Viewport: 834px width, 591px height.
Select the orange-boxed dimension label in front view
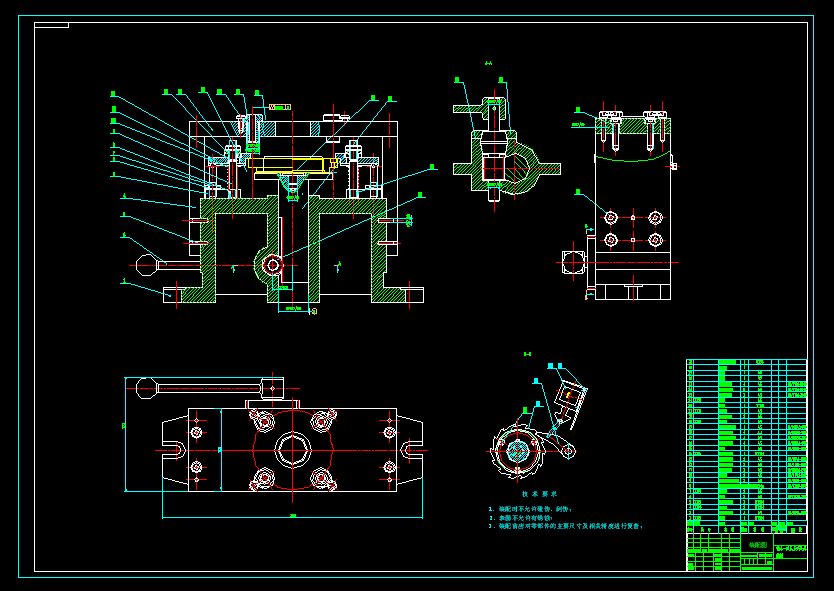(x=280, y=107)
